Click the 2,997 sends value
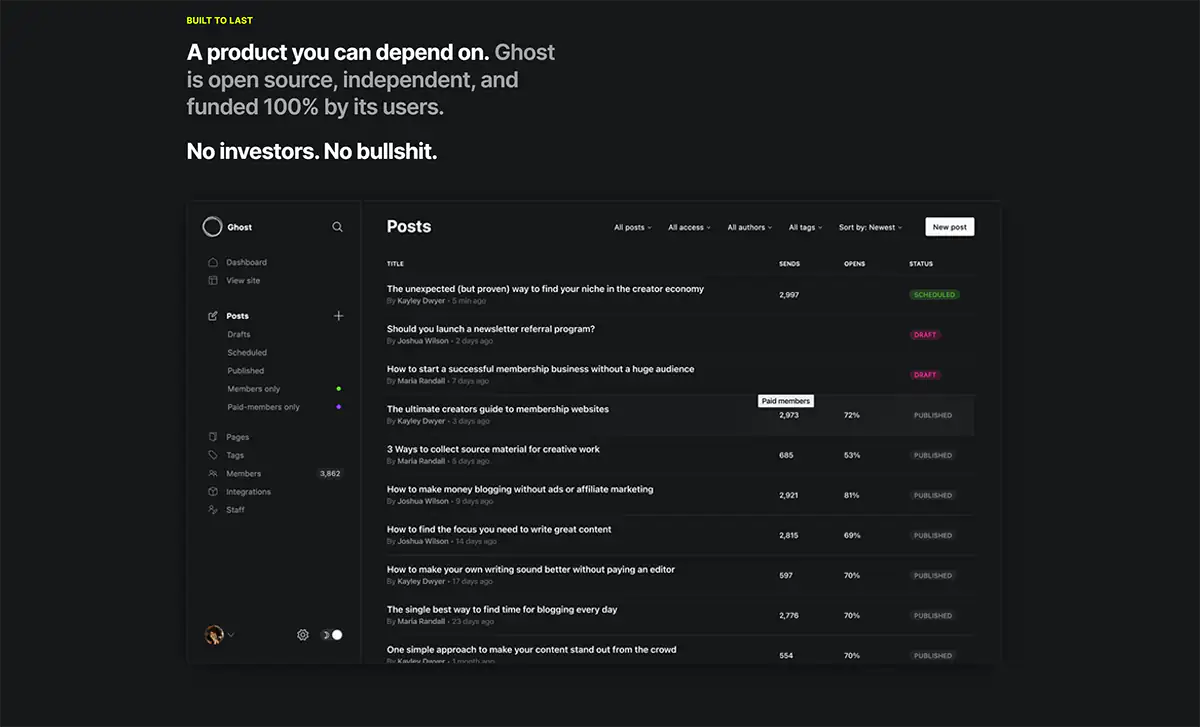Screen dimensions: 1200x727 [789, 295]
